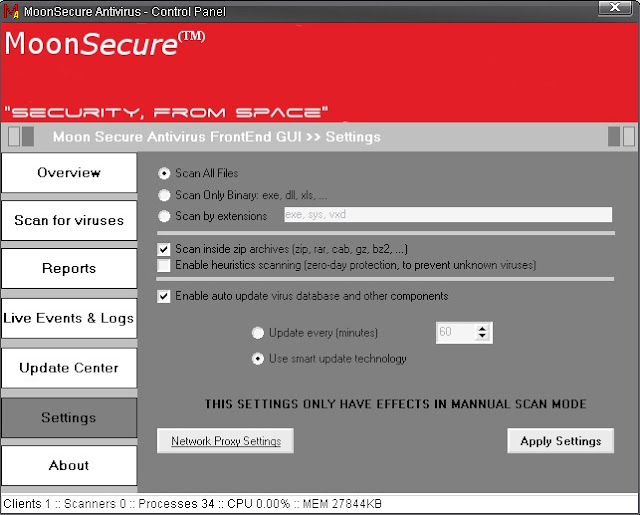Select Scan by extensions radio button

(164, 216)
